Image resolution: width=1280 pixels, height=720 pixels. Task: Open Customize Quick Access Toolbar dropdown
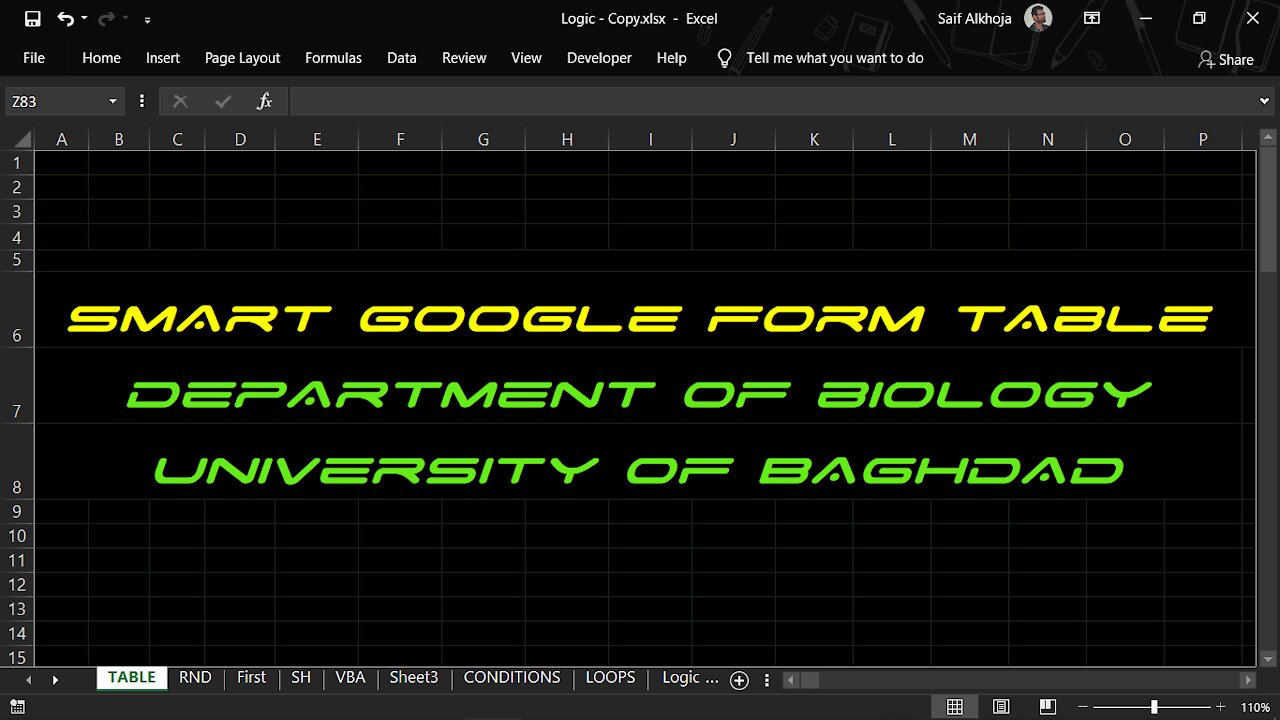[x=148, y=19]
